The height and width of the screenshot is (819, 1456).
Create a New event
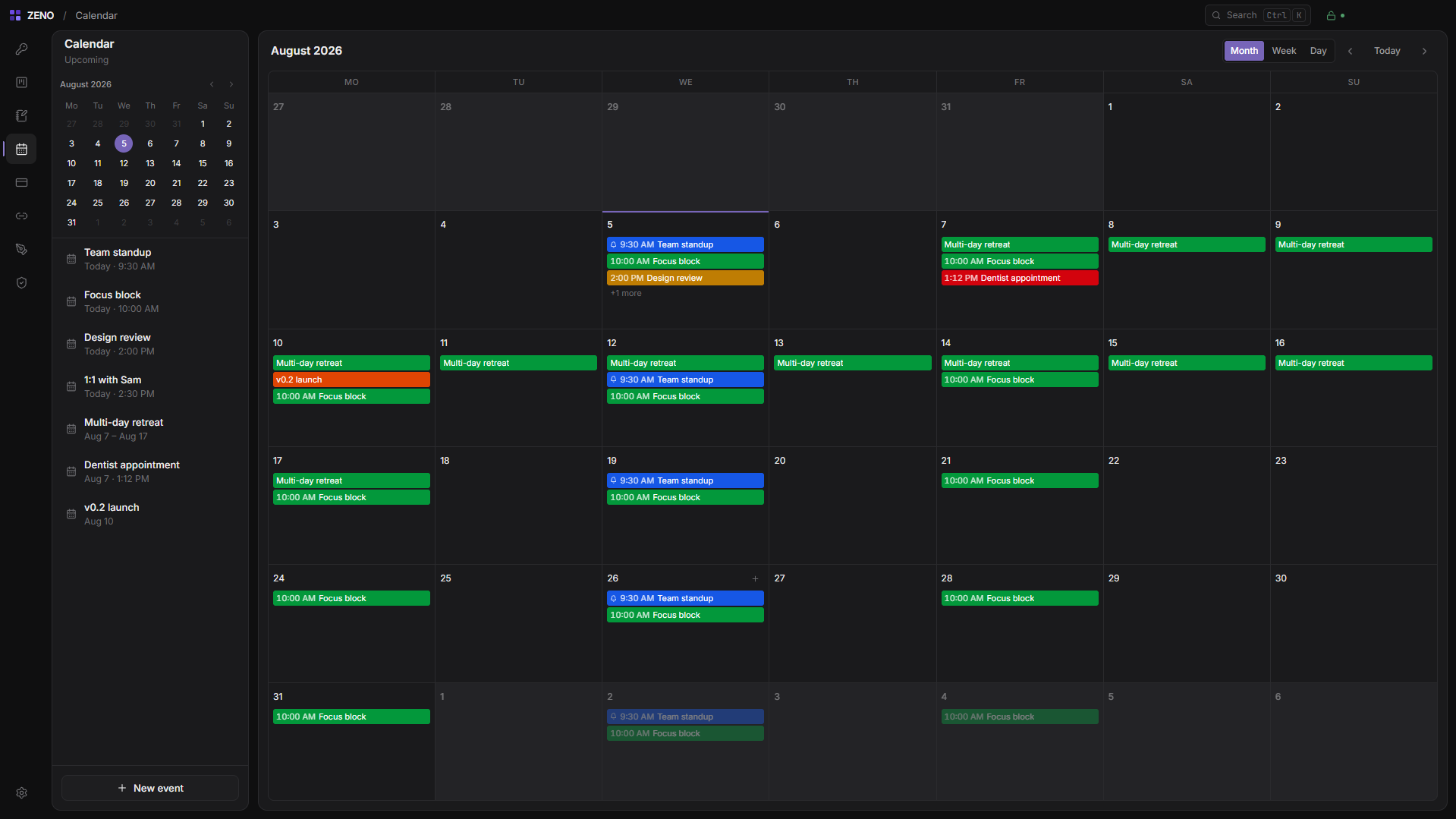[150, 788]
